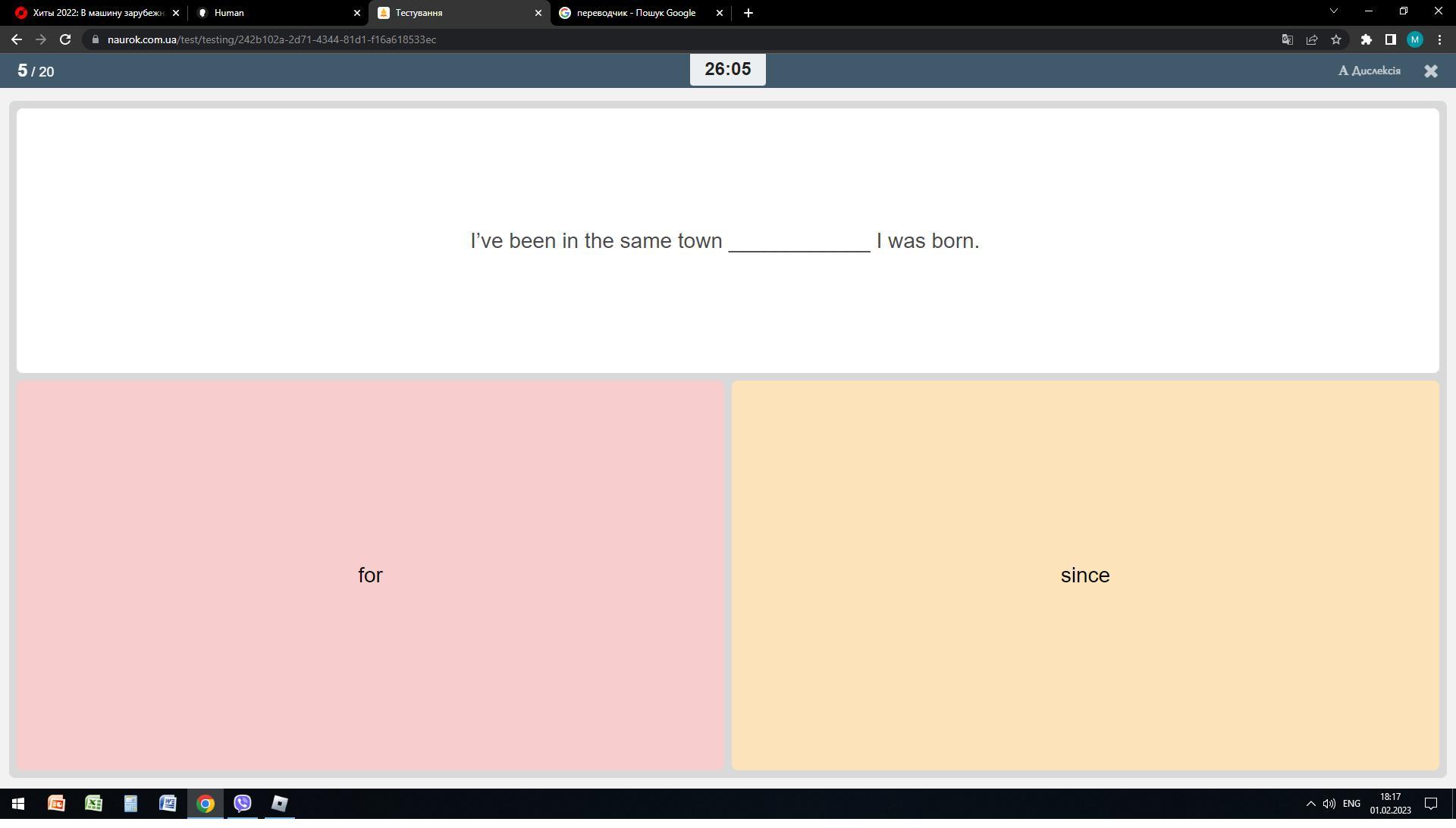Enable the Дислексія font mode
Screen dimensions: 1456x828
(x=1369, y=71)
